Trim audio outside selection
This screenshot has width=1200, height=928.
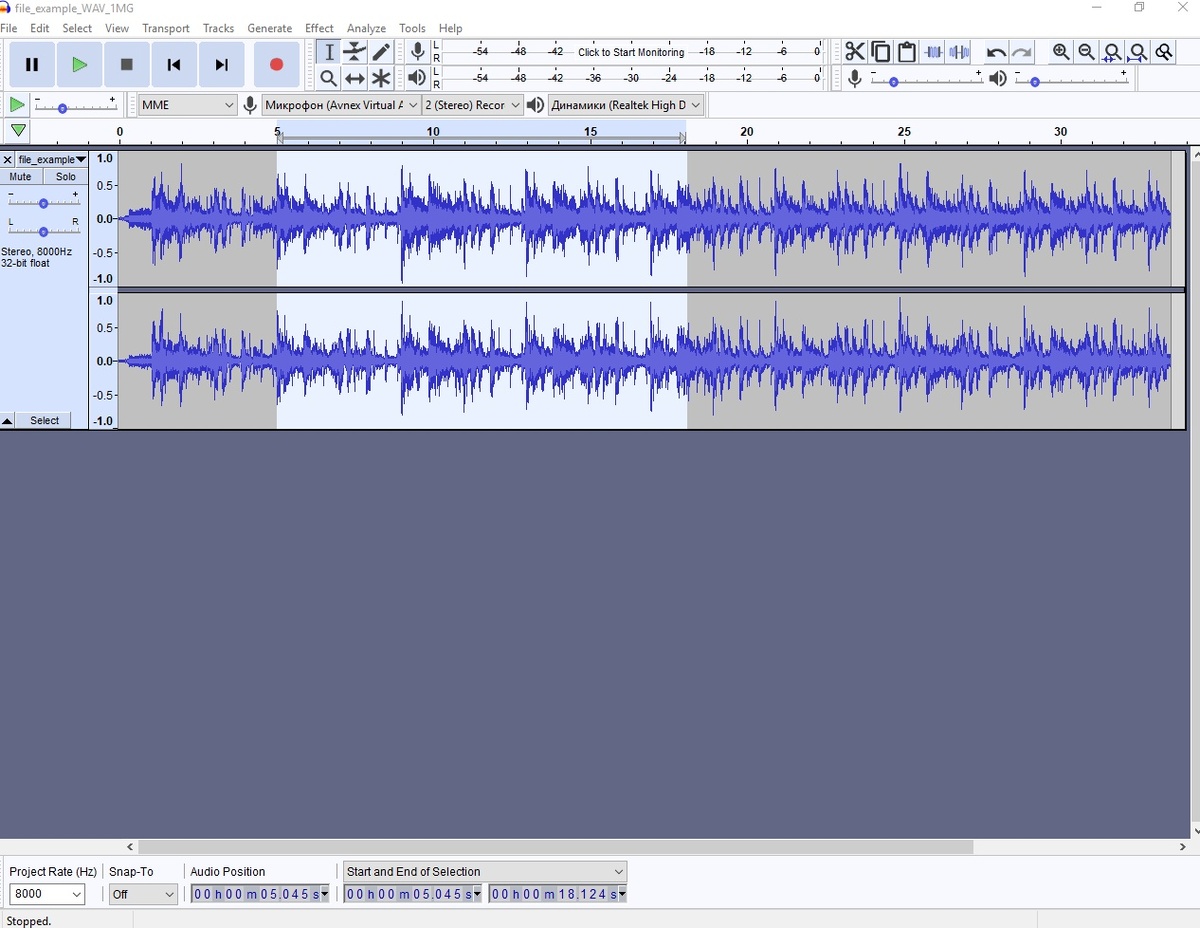pos(933,52)
